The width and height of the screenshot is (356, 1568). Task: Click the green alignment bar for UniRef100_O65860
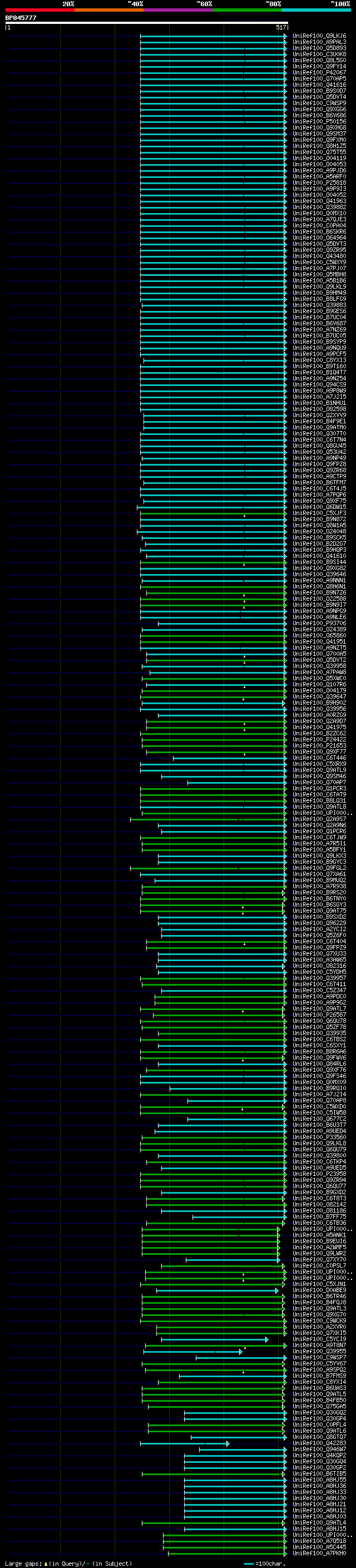pos(213,635)
